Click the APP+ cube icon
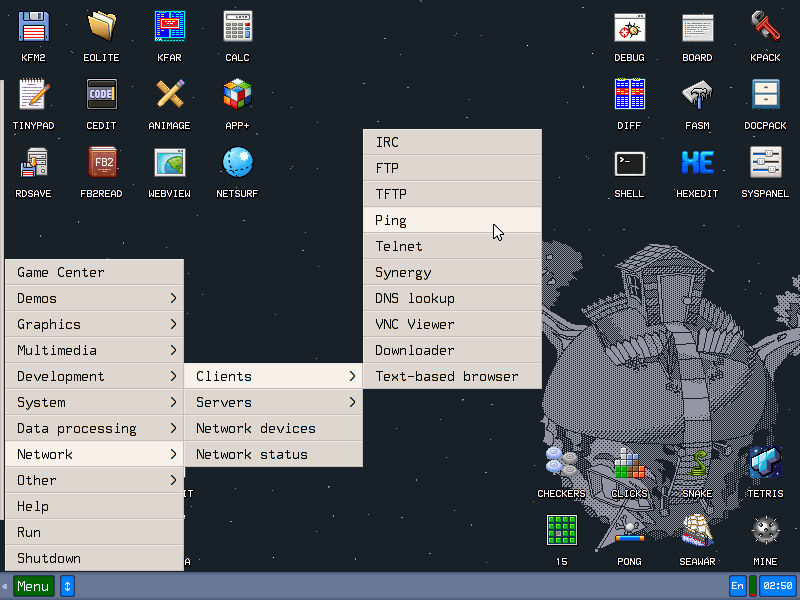Viewport: 800px width, 600px height. point(237,94)
